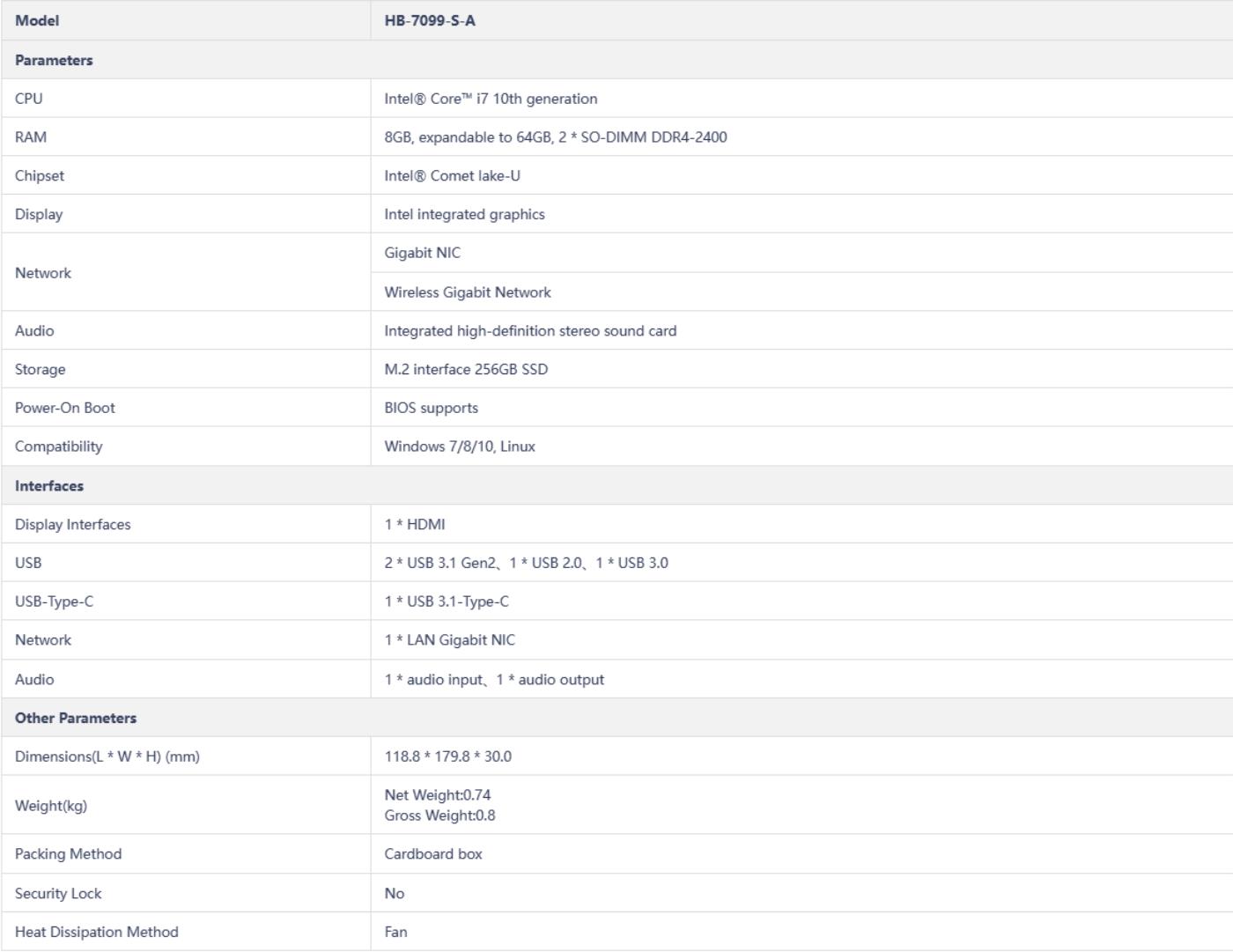Image resolution: width=1233 pixels, height=952 pixels.
Task: Click the Weight(kg) row label
Action: pos(51,806)
